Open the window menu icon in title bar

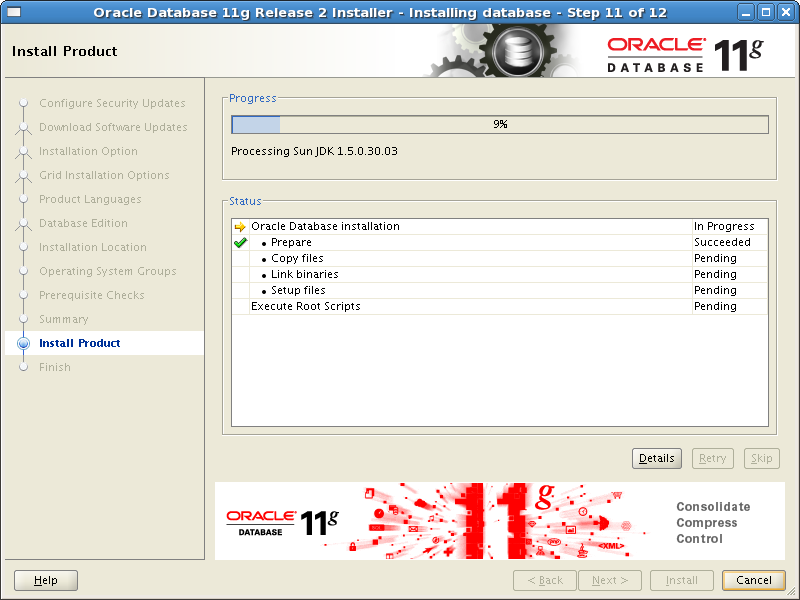click(14, 12)
